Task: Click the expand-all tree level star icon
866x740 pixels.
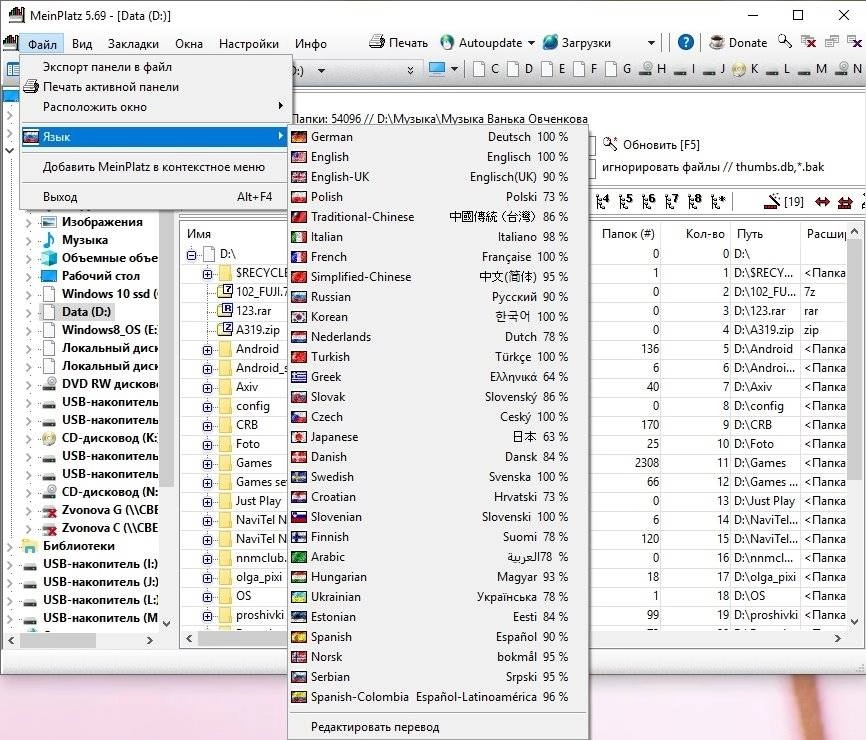Action: click(x=718, y=202)
